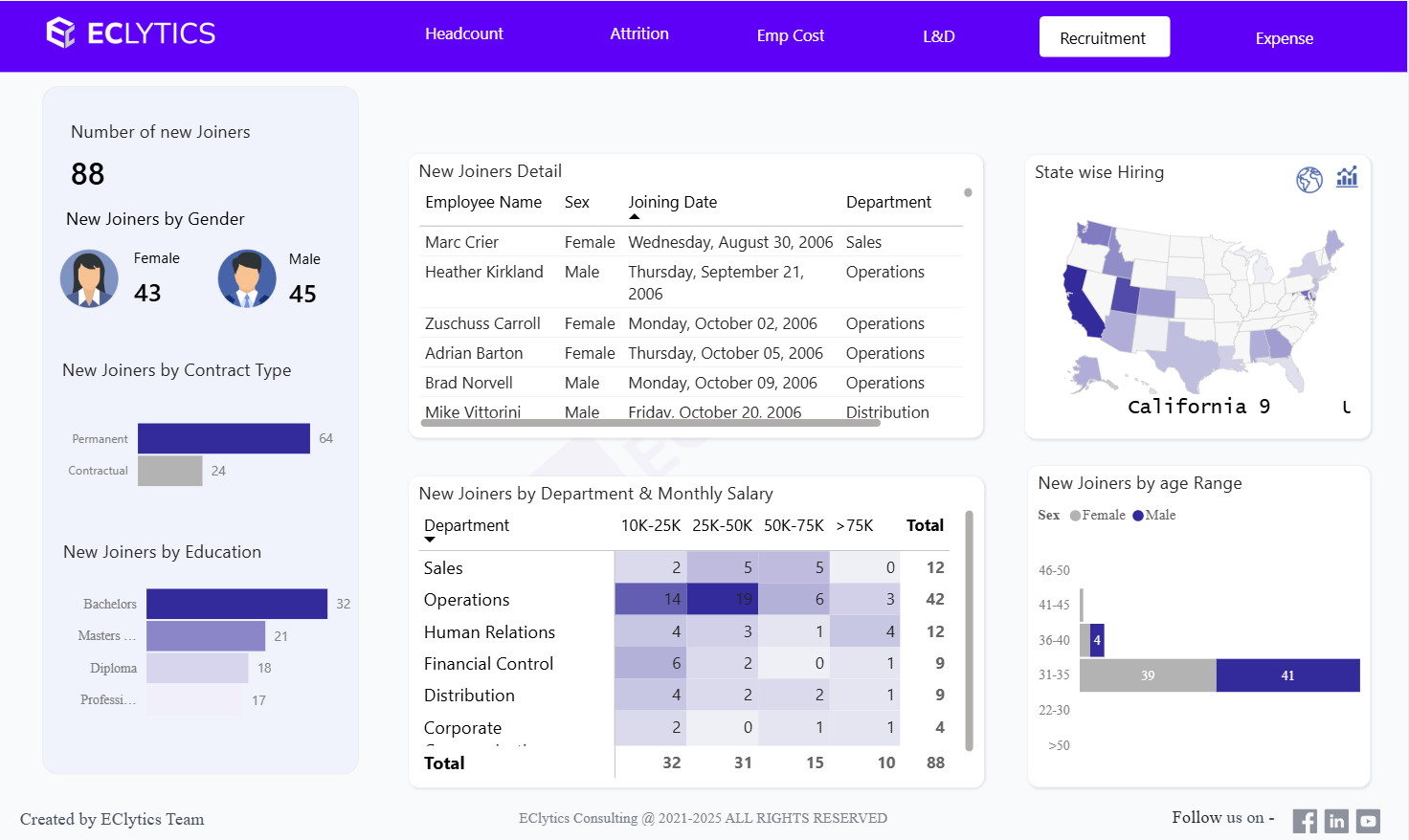This screenshot has height=840, width=1409.
Task: Toggle Female in the age range legend
Action: point(1097,515)
